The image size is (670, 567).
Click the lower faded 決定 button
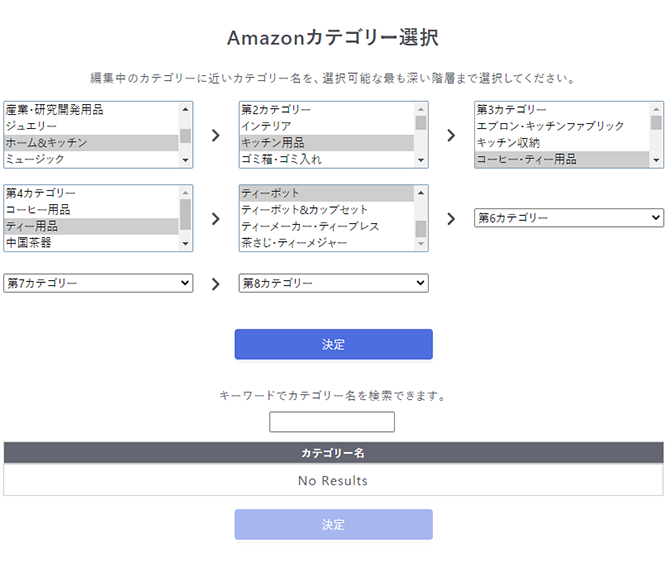[x=333, y=524]
